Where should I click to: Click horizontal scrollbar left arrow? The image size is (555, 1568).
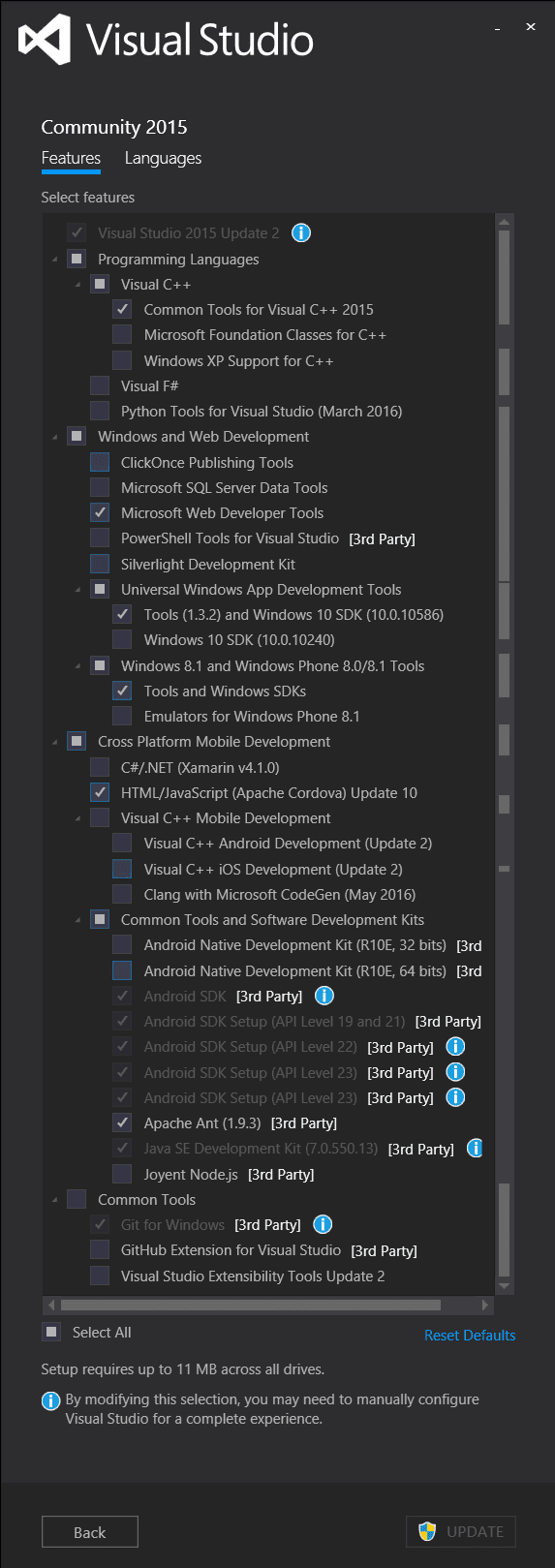[x=51, y=1305]
